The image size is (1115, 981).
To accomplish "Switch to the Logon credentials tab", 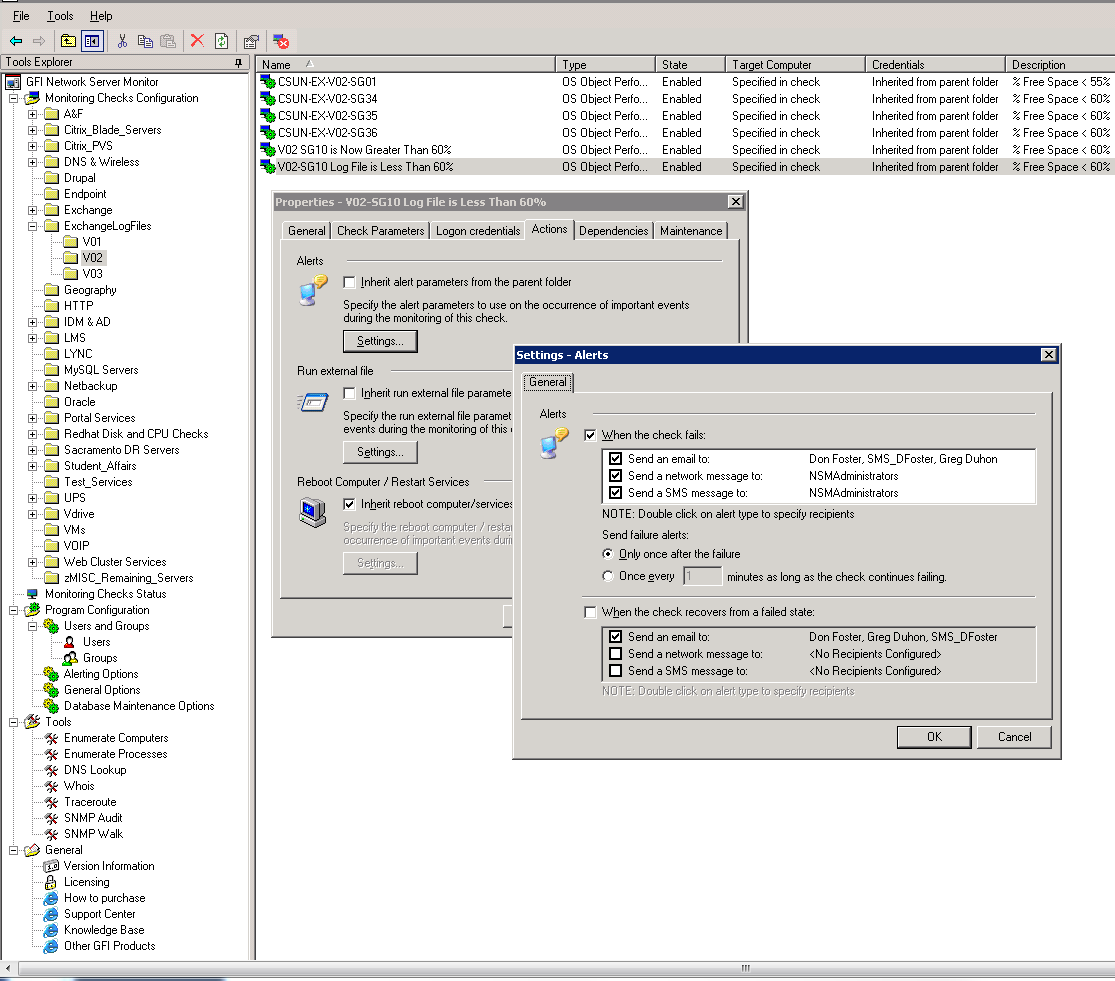I will [x=478, y=231].
